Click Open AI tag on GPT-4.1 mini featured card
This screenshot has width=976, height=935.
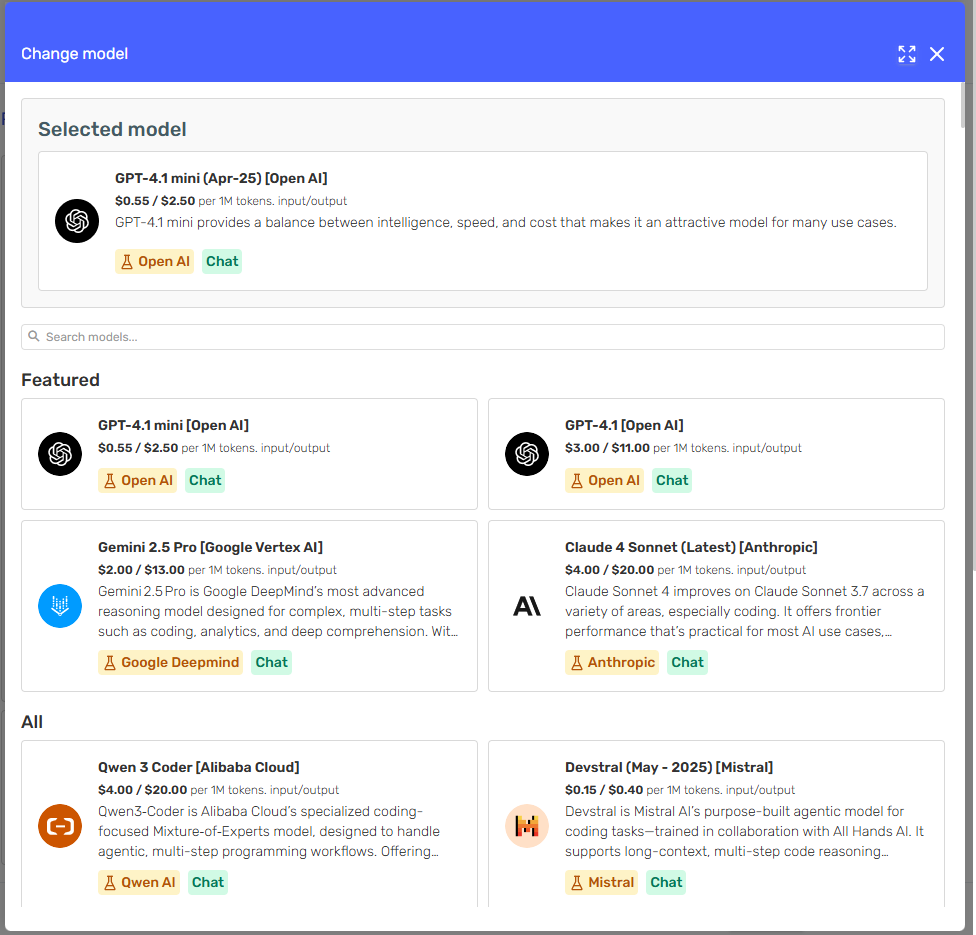pos(138,481)
